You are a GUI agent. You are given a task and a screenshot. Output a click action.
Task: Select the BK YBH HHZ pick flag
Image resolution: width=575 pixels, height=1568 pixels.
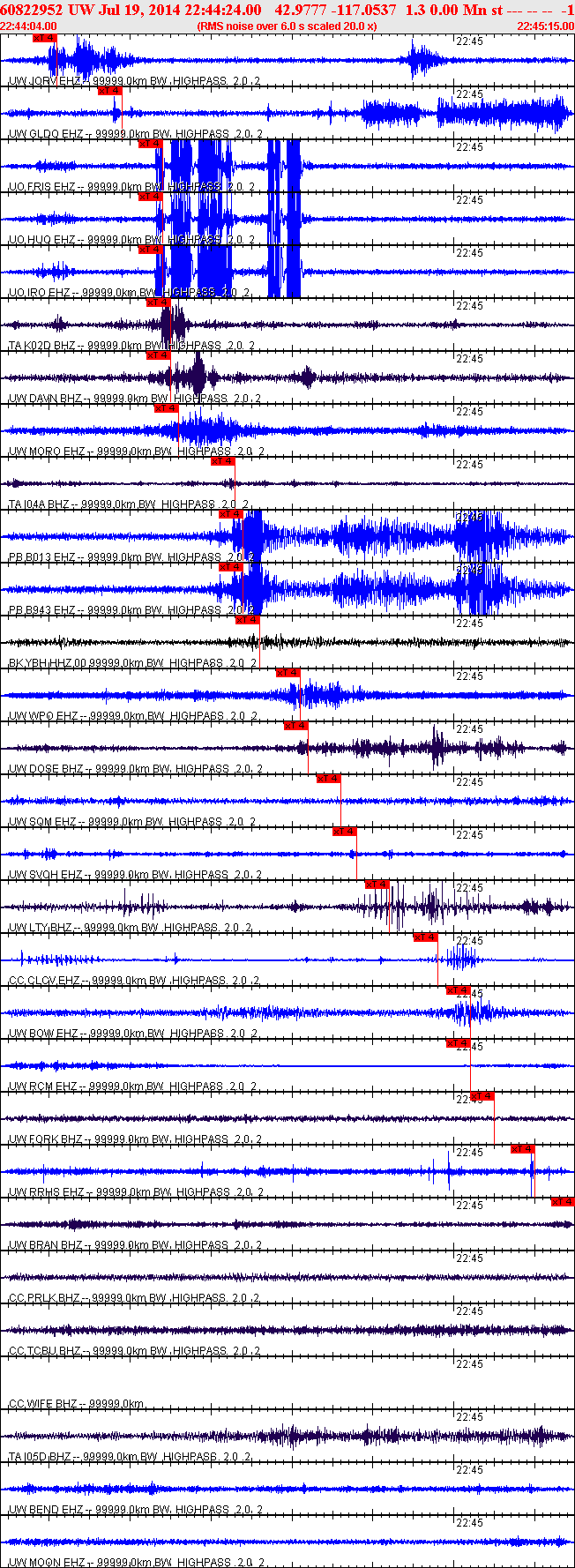(248, 620)
